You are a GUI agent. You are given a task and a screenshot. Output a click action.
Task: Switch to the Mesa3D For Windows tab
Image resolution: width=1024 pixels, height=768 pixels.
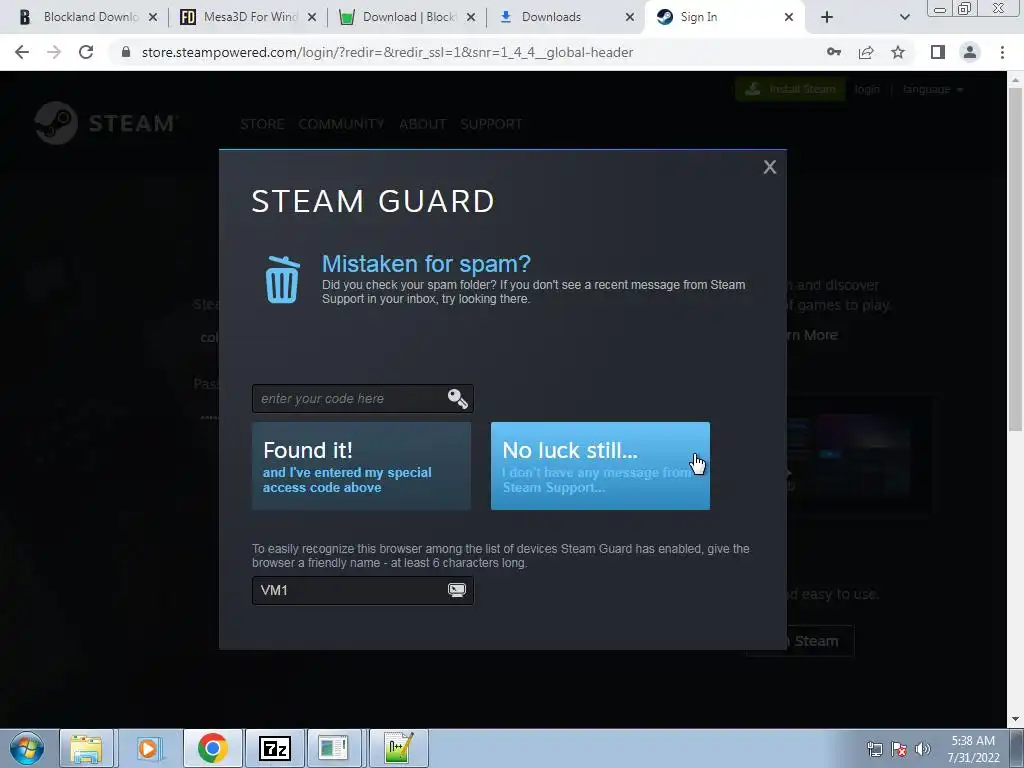249,17
